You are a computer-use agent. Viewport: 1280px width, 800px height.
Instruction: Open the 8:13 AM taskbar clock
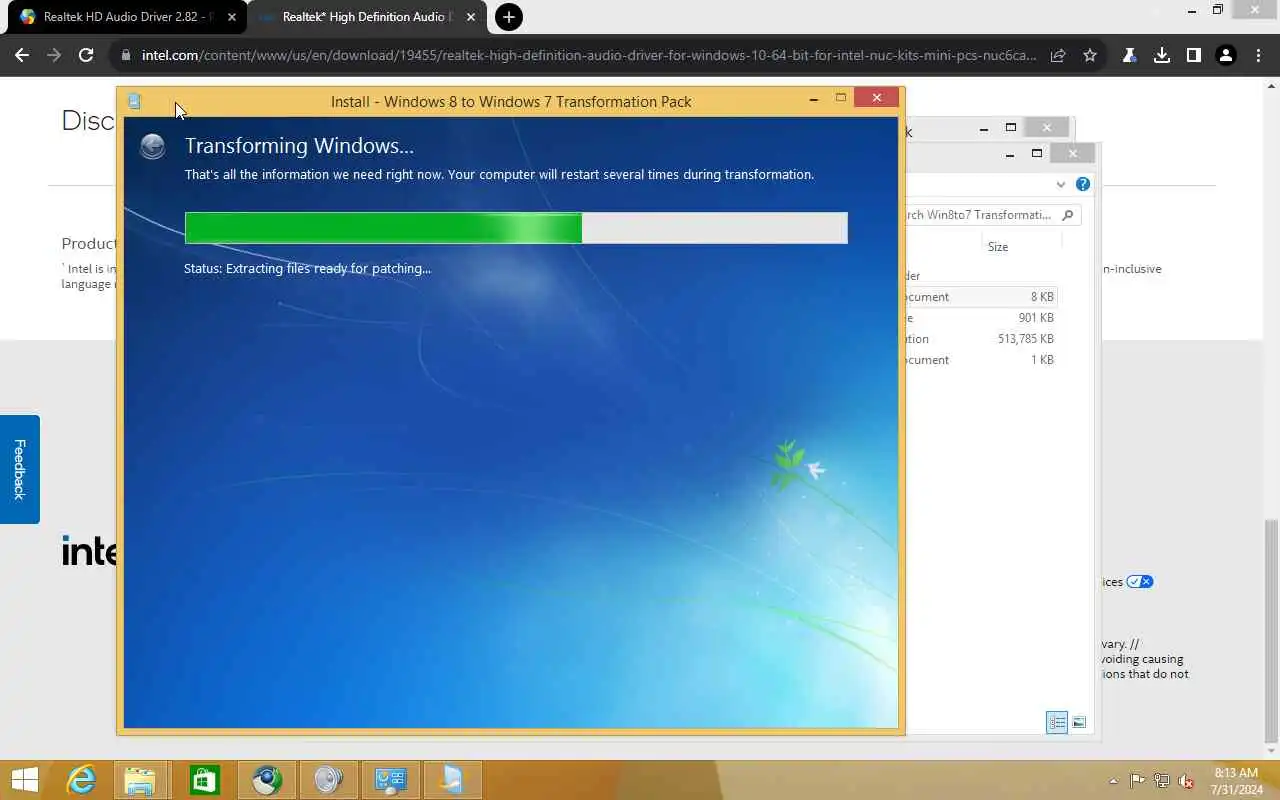[x=1236, y=781]
